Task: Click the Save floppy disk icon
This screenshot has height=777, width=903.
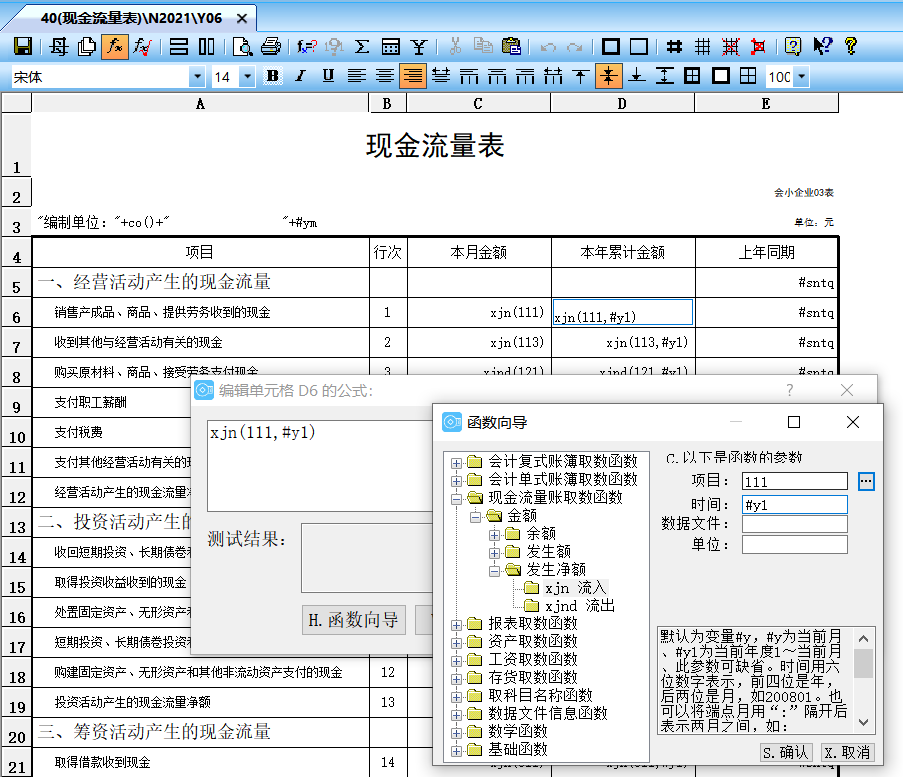Action: (x=23, y=46)
